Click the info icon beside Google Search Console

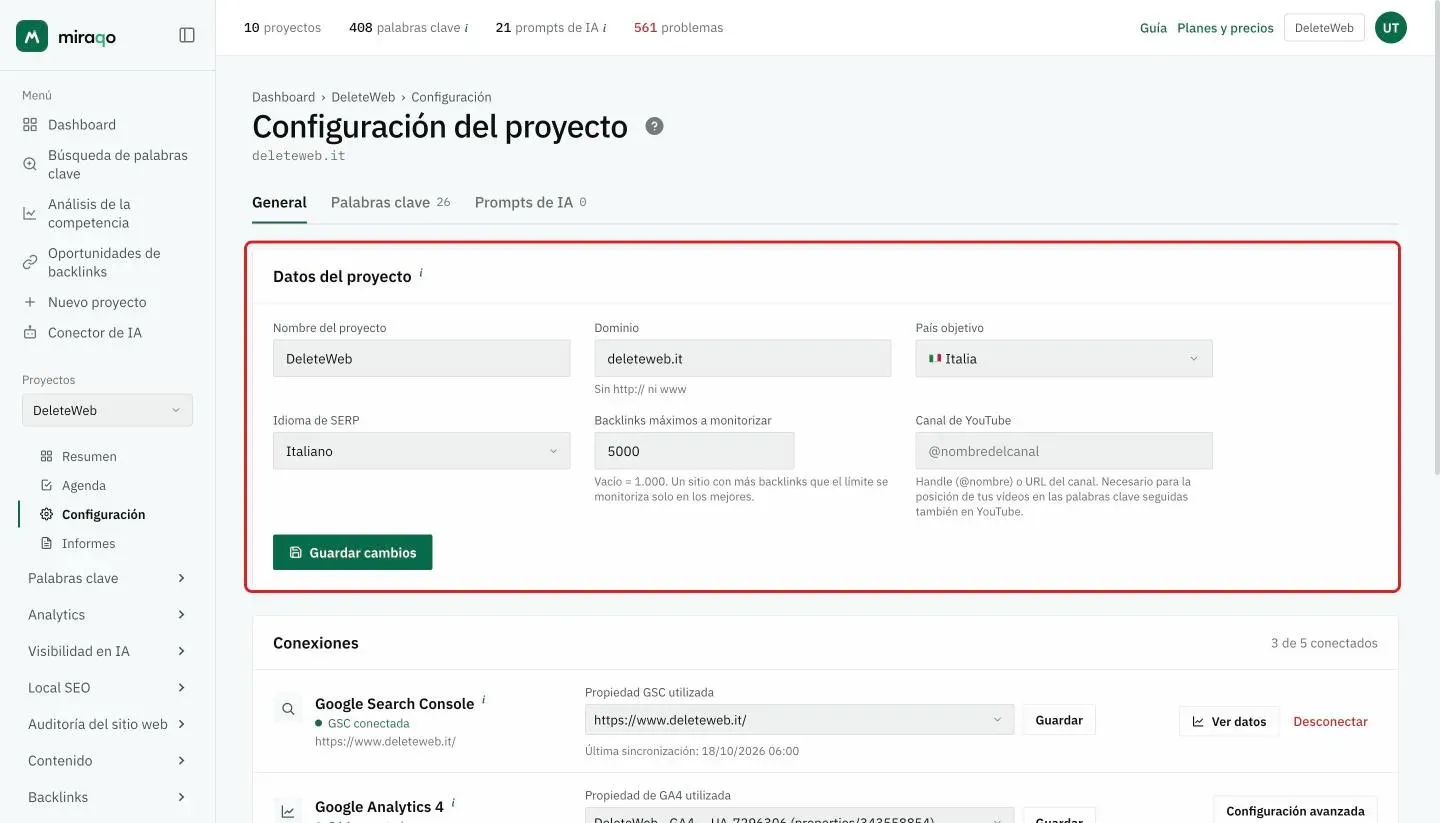tap(484, 700)
